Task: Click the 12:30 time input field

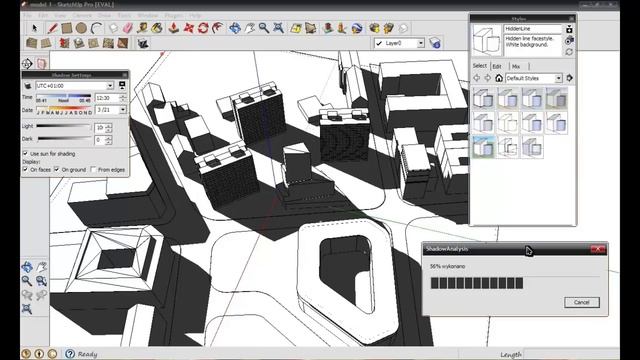Action: click(107, 98)
